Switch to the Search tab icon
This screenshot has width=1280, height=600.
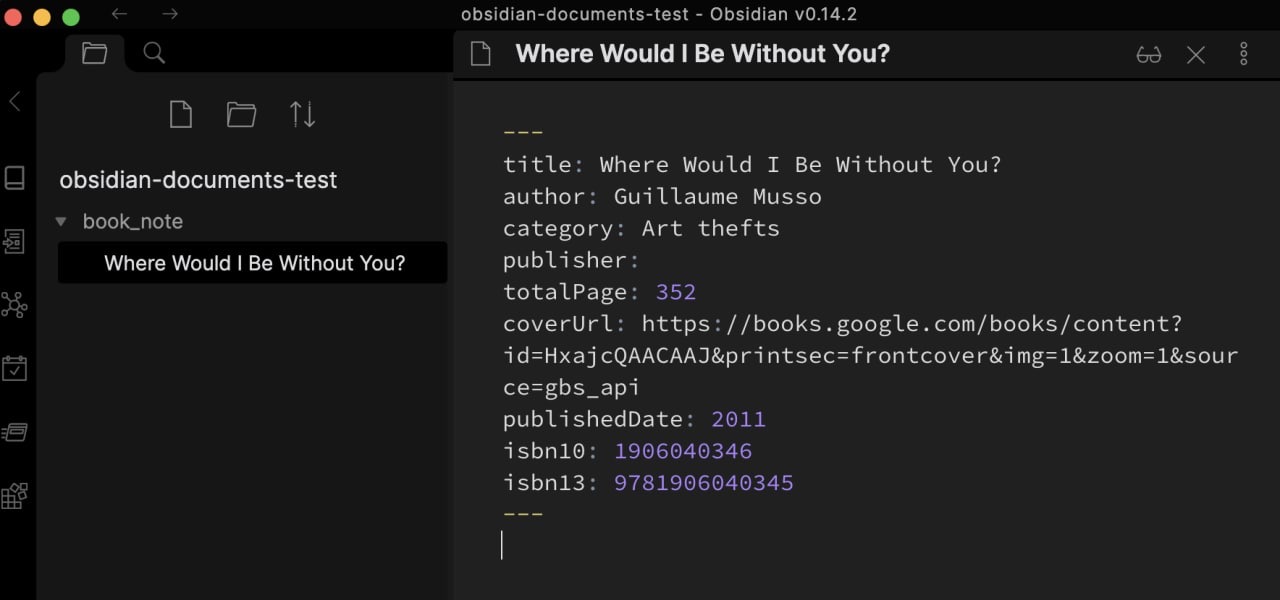pyautogui.click(x=154, y=53)
